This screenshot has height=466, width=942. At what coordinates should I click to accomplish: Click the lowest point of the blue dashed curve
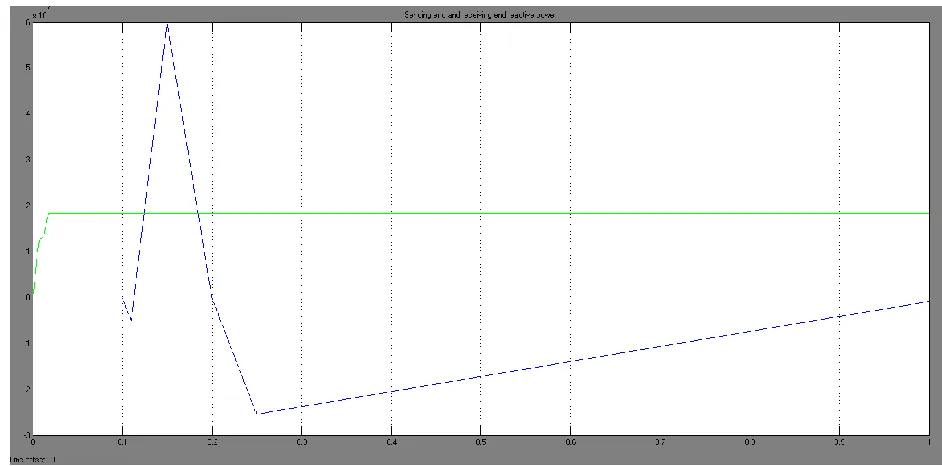point(257,413)
